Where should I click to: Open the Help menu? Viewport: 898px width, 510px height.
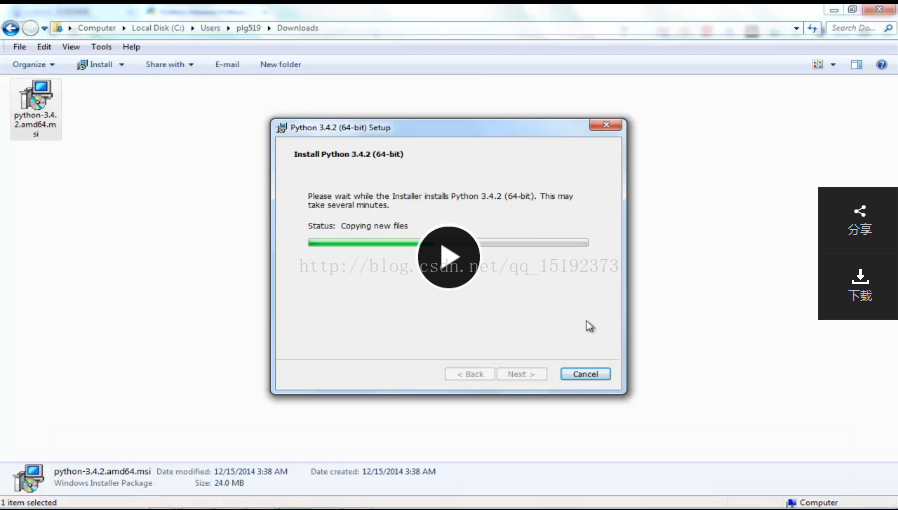pyautogui.click(x=131, y=47)
